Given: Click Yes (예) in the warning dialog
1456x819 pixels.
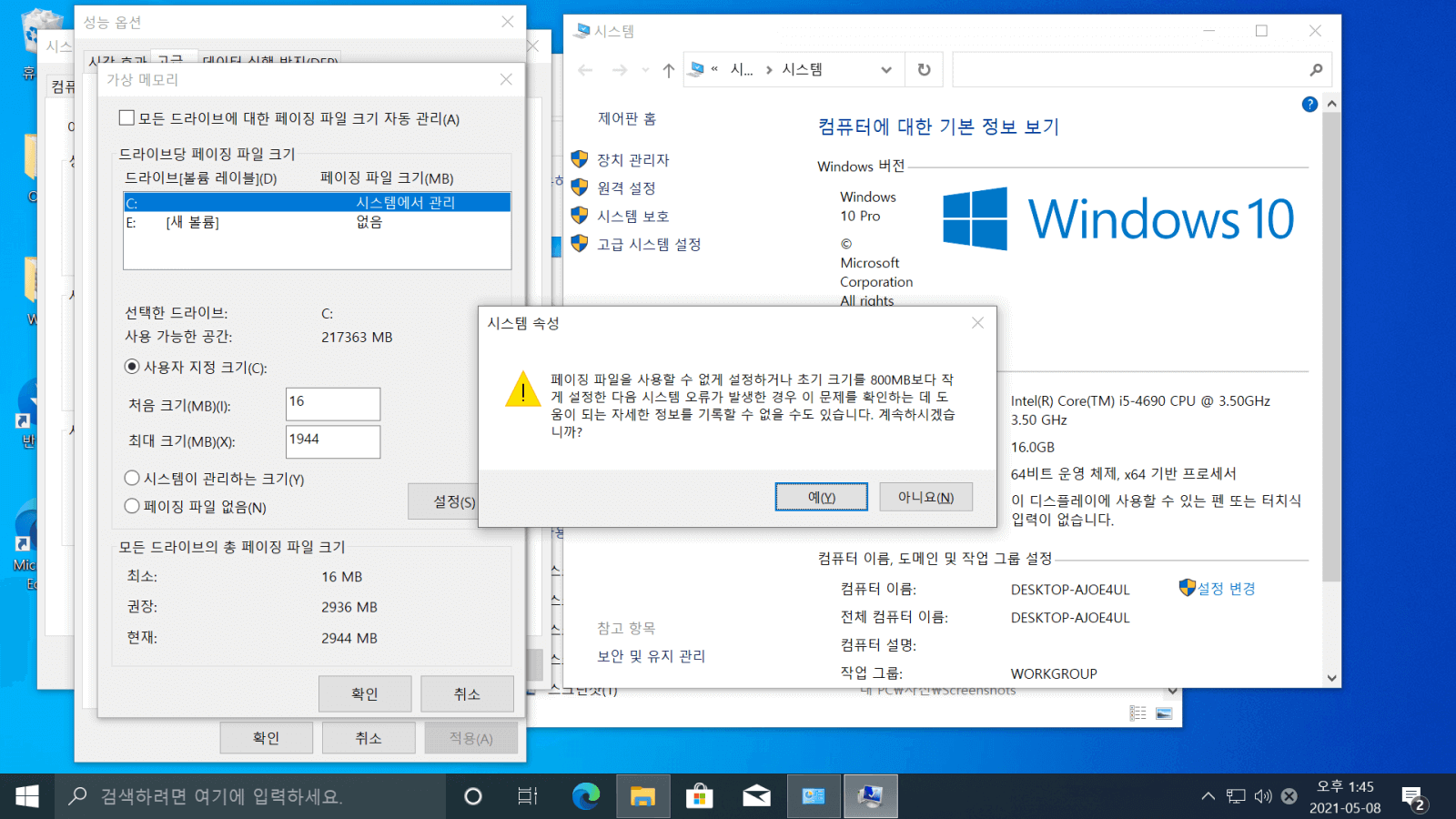Looking at the screenshot, I should (821, 497).
